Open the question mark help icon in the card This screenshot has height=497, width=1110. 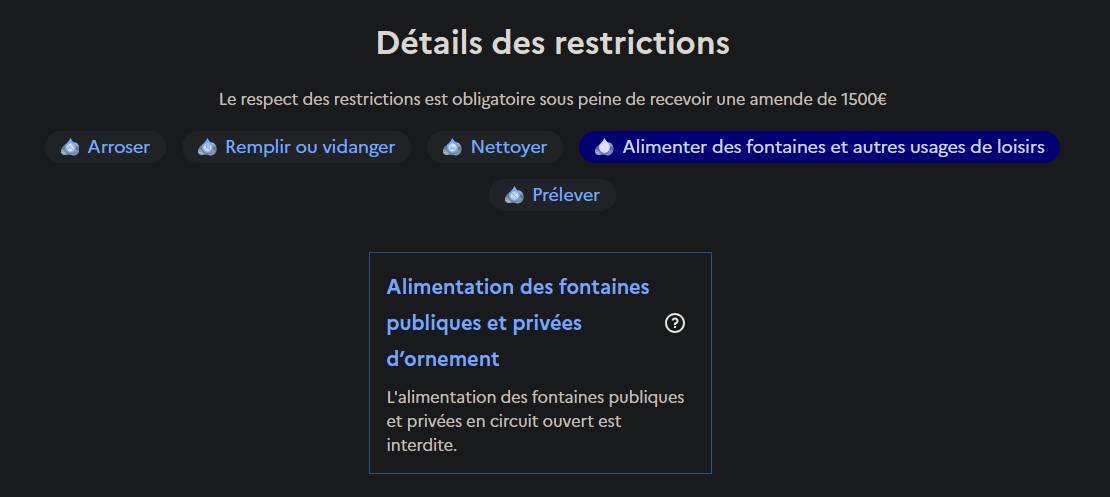pos(675,323)
